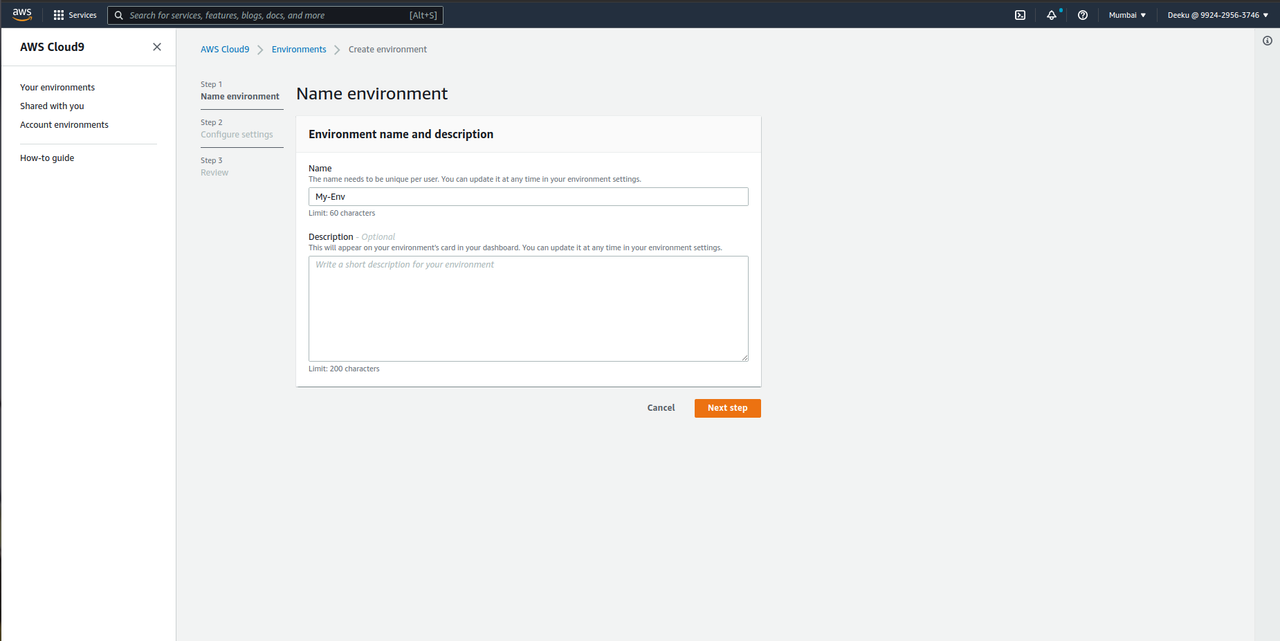Click the magnifier icon in search bar
This screenshot has width=1280, height=641.
(120, 15)
